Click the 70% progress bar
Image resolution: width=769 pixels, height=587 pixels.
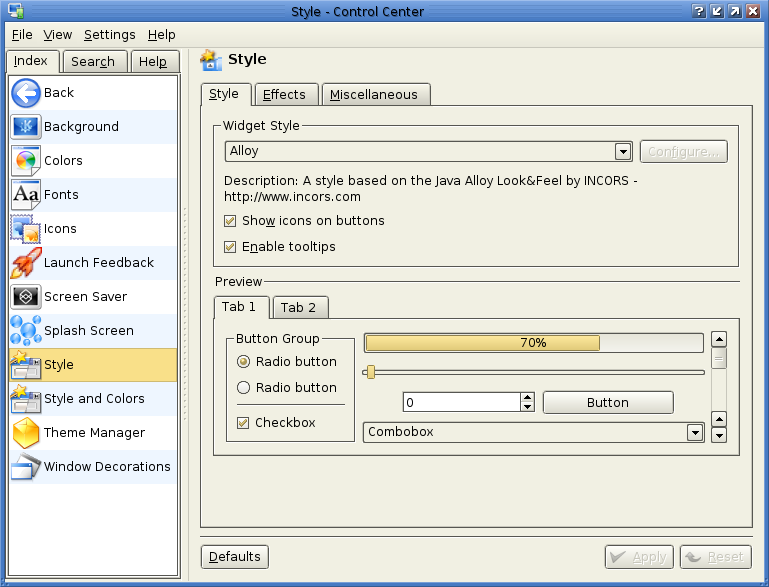(534, 343)
